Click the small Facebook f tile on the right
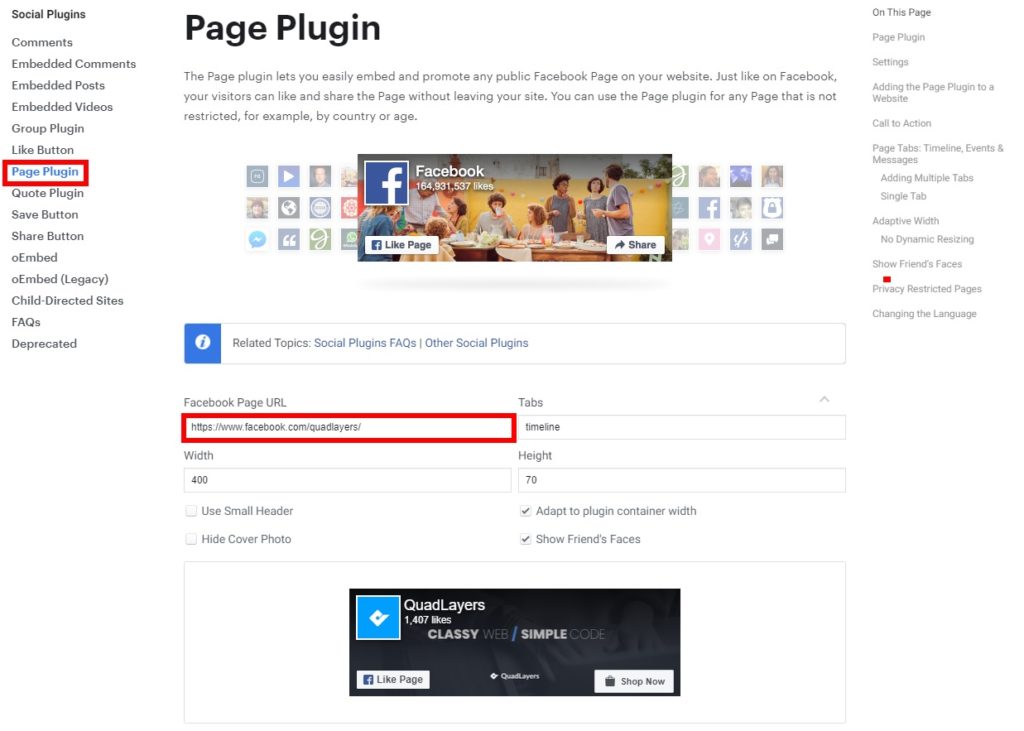Screen dimensions: 1024x731 [709, 208]
